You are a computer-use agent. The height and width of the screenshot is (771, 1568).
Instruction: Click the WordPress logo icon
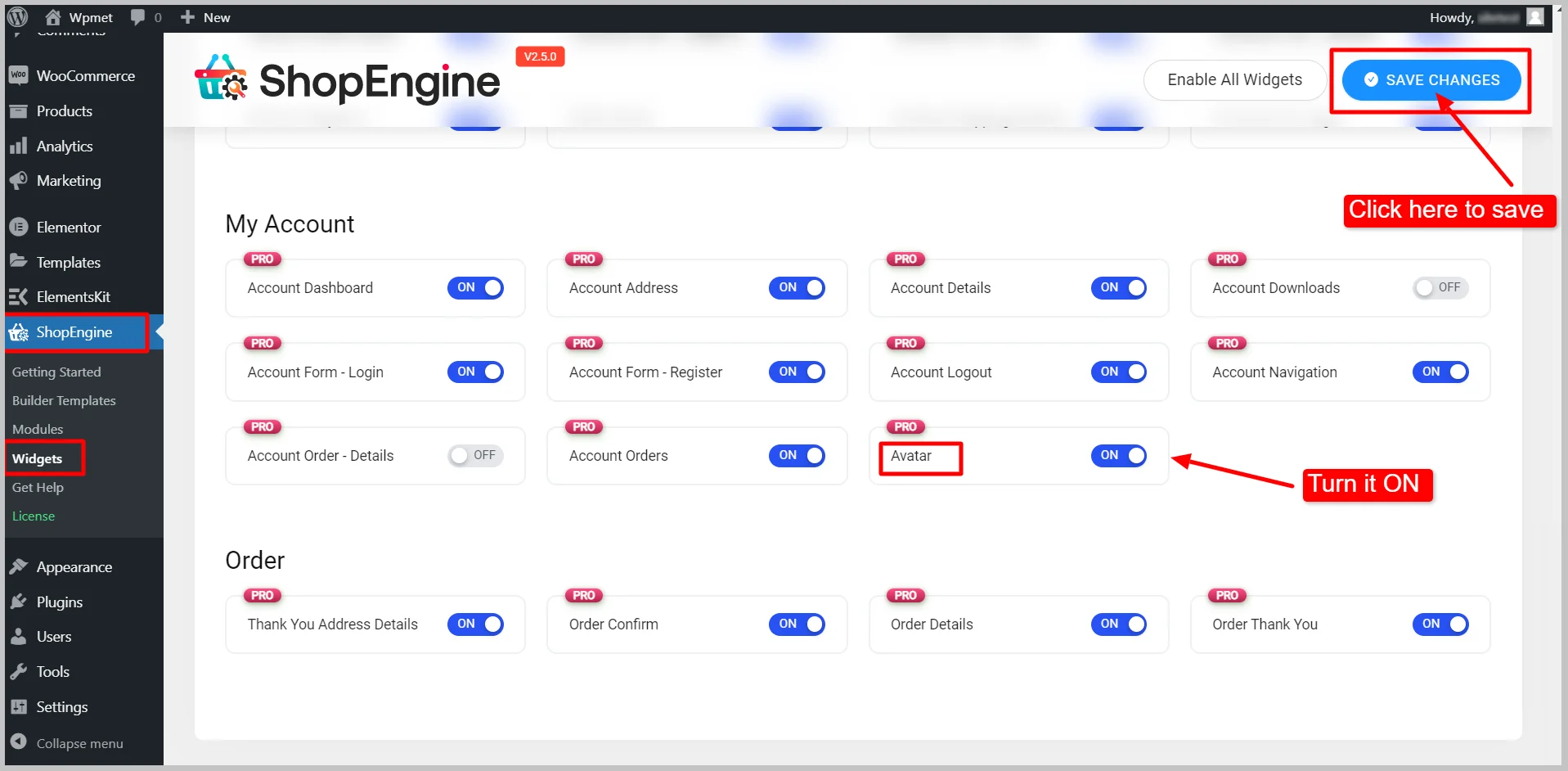click(x=17, y=16)
